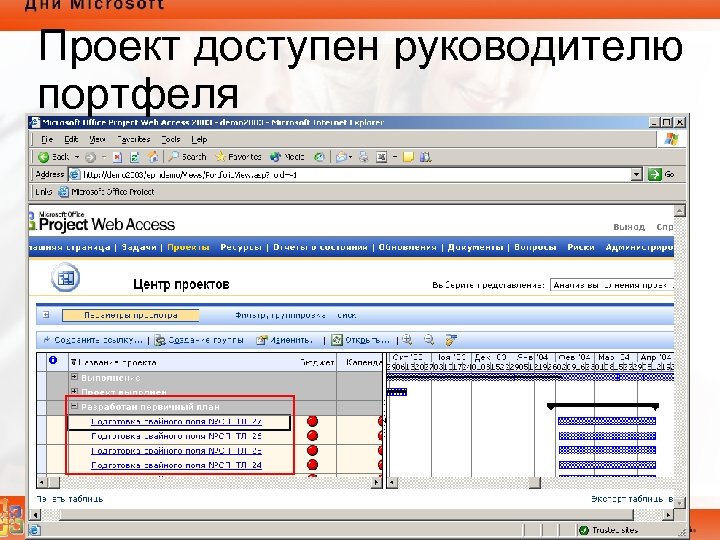The image size is (720, 540).
Task: Click the Edit page icon beside Print
Action: point(381,157)
